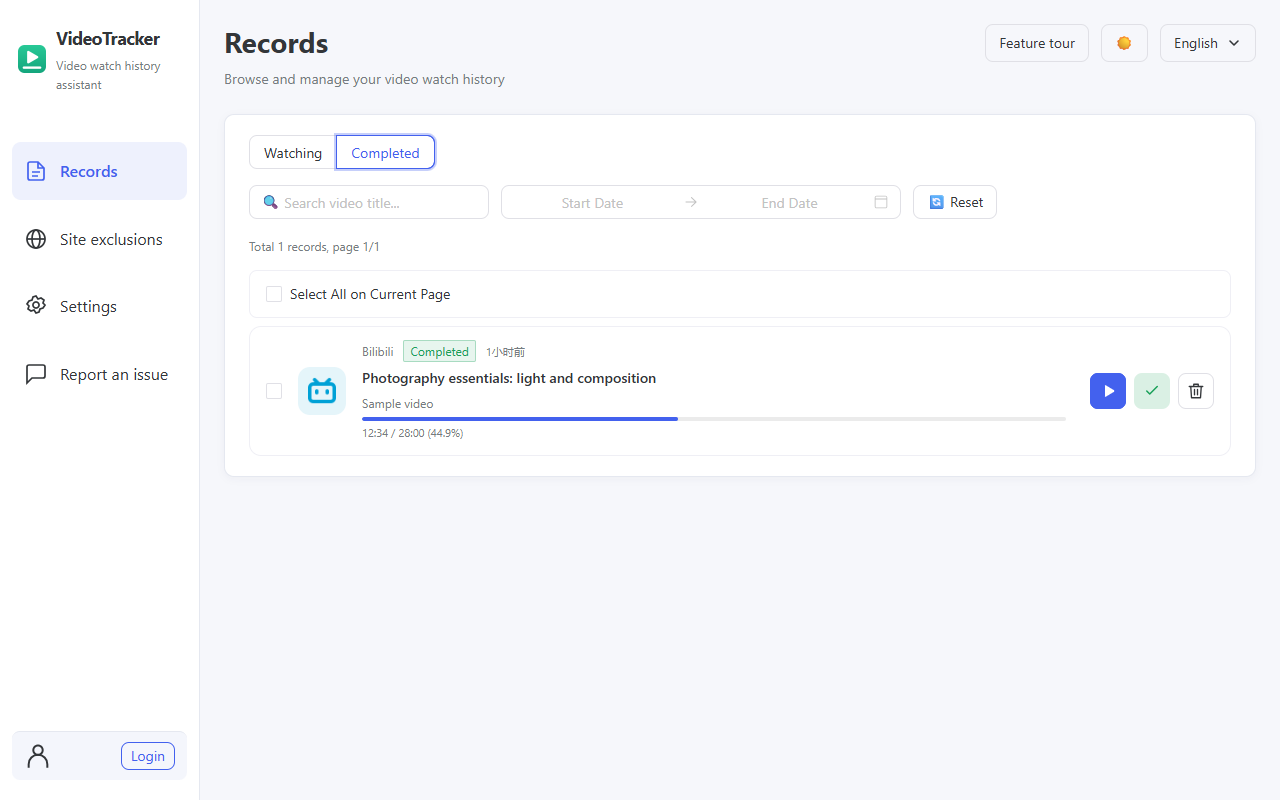
Task: Switch to the Watching tab
Action: click(x=293, y=153)
